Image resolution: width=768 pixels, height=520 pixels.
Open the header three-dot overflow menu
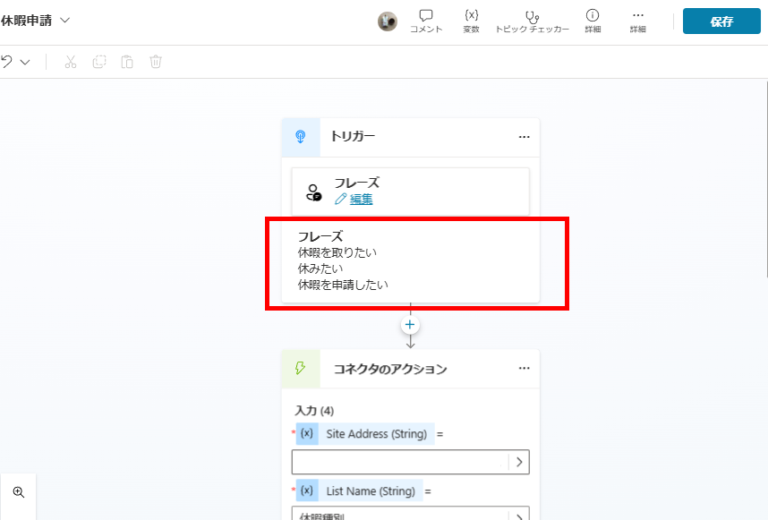637,21
